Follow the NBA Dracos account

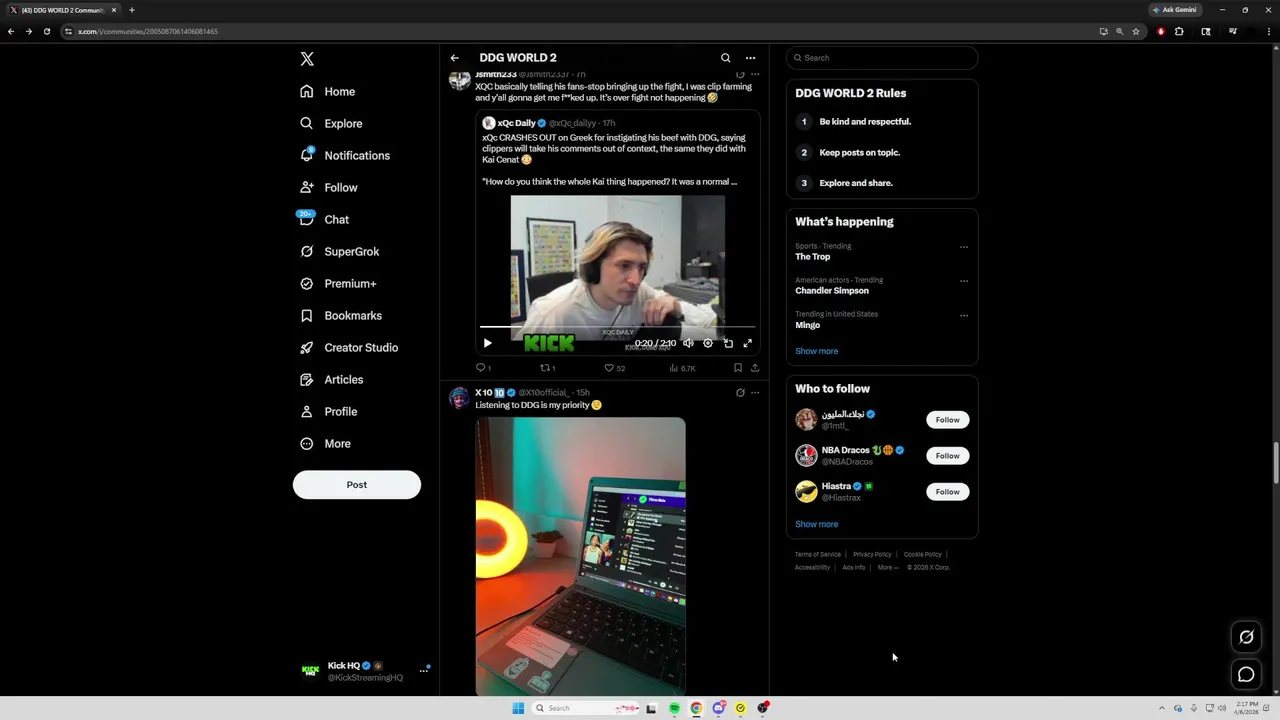947,456
